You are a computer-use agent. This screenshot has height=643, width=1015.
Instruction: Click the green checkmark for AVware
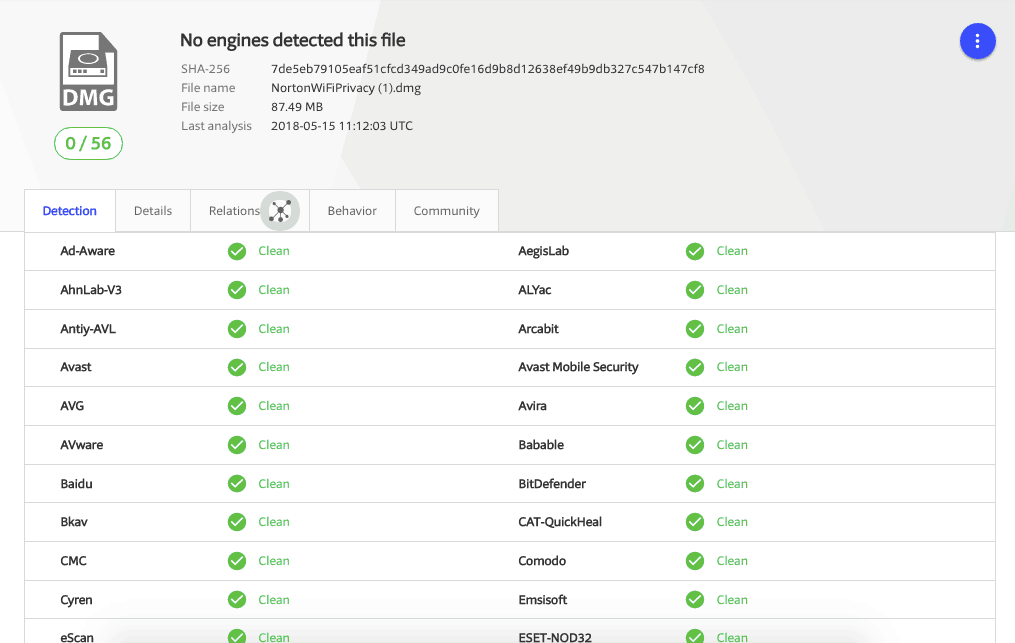pos(237,445)
